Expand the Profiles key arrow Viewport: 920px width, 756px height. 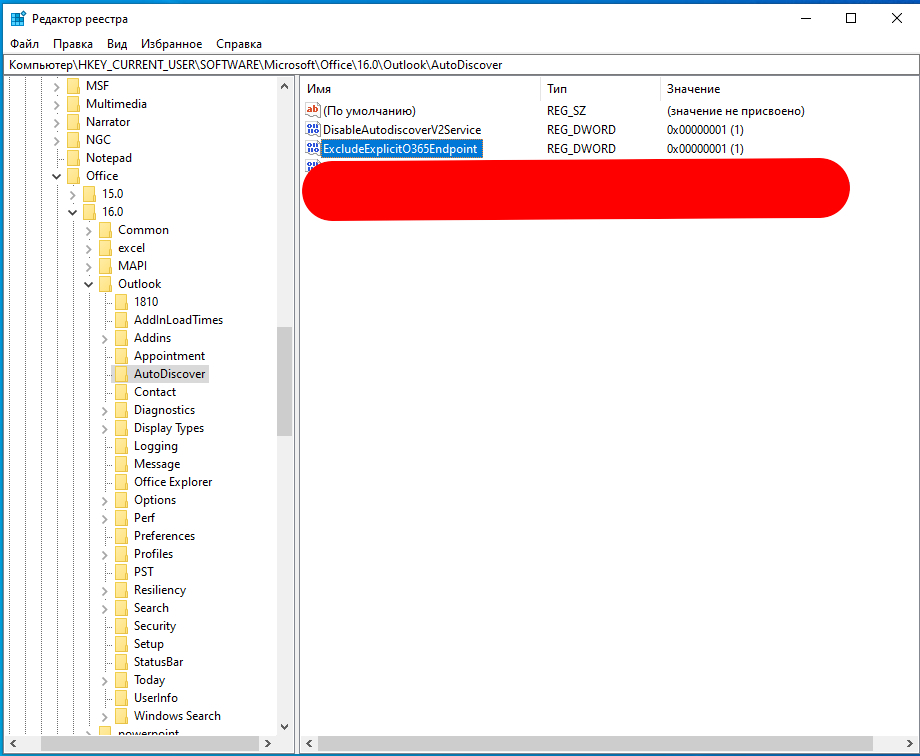104,555
